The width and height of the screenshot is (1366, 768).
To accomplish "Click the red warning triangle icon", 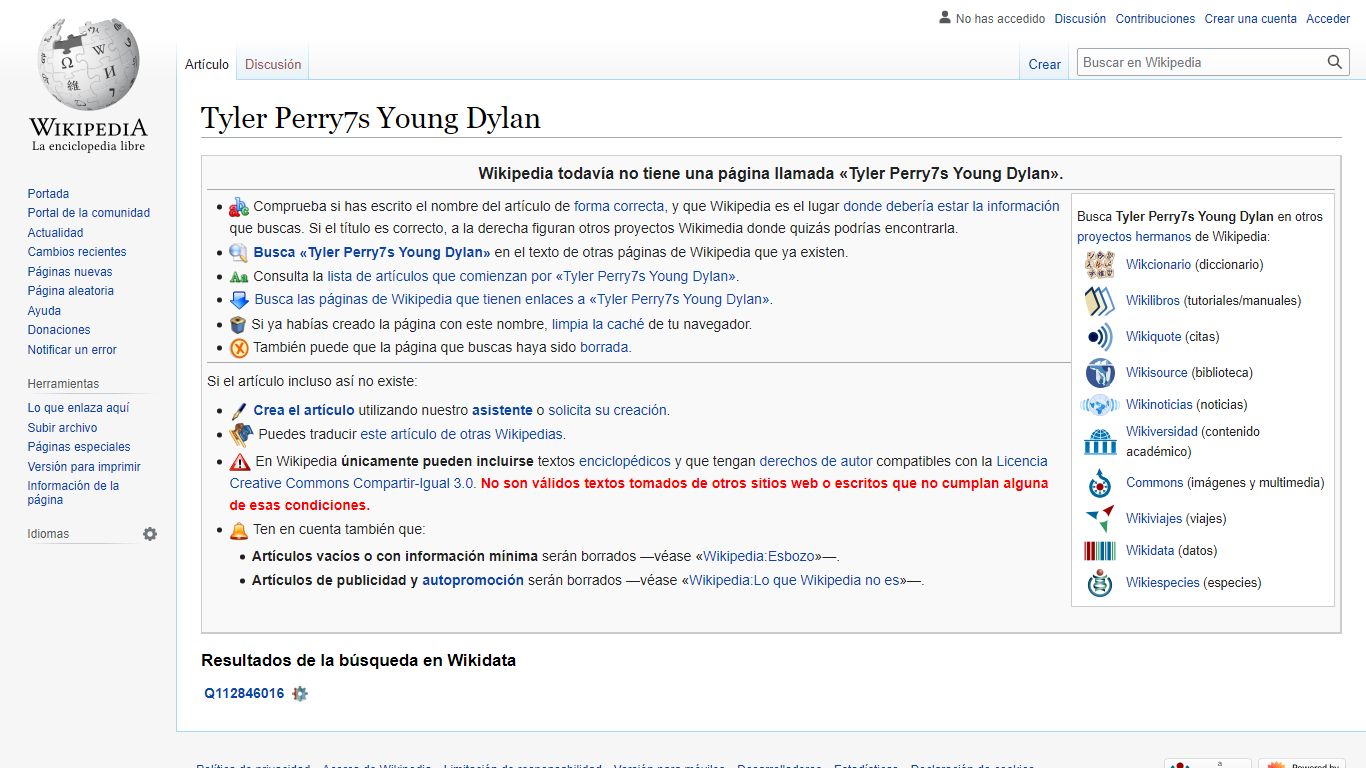I will point(240,462).
